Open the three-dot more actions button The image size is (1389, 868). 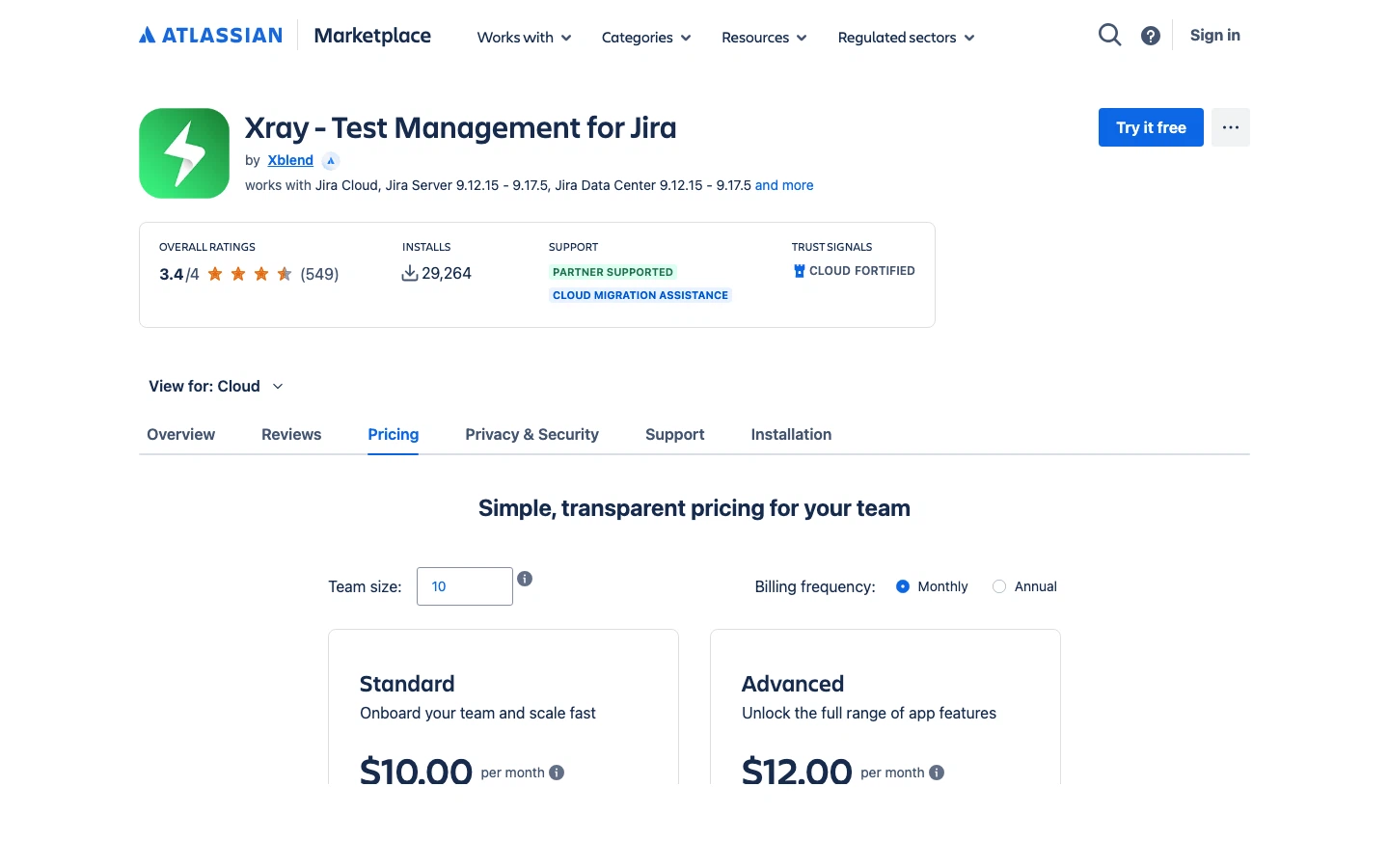click(1230, 127)
